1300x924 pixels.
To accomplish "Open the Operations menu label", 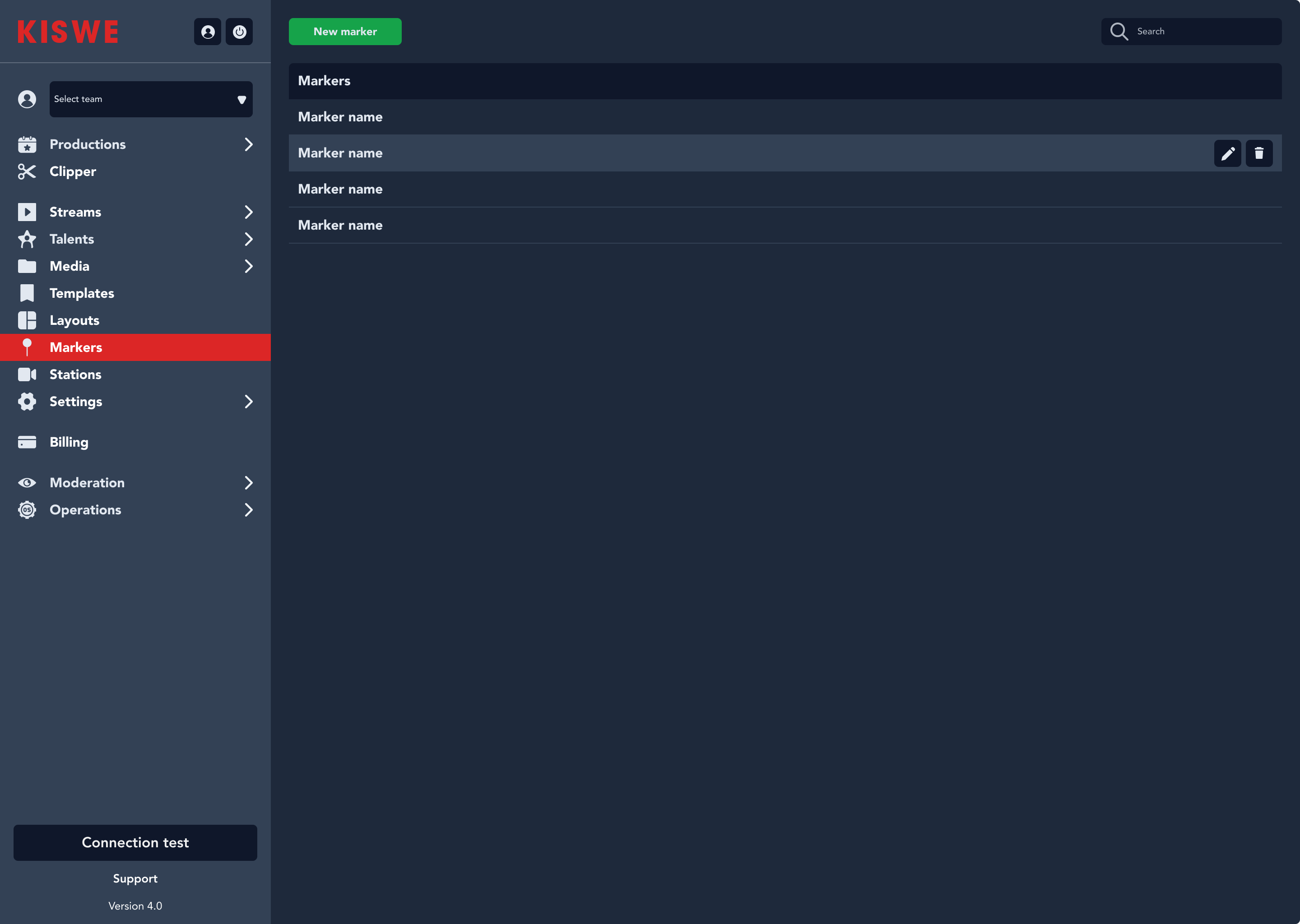I will click(85, 510).
